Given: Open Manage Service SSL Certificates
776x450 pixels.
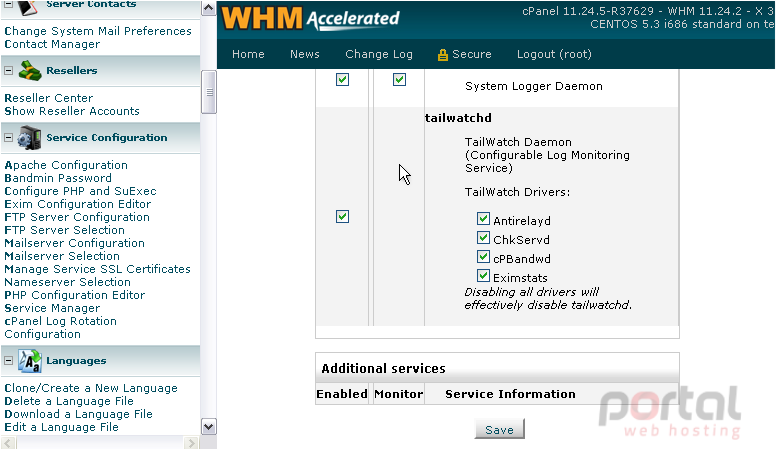Looking at the screenshot, I should coord(97,269).
